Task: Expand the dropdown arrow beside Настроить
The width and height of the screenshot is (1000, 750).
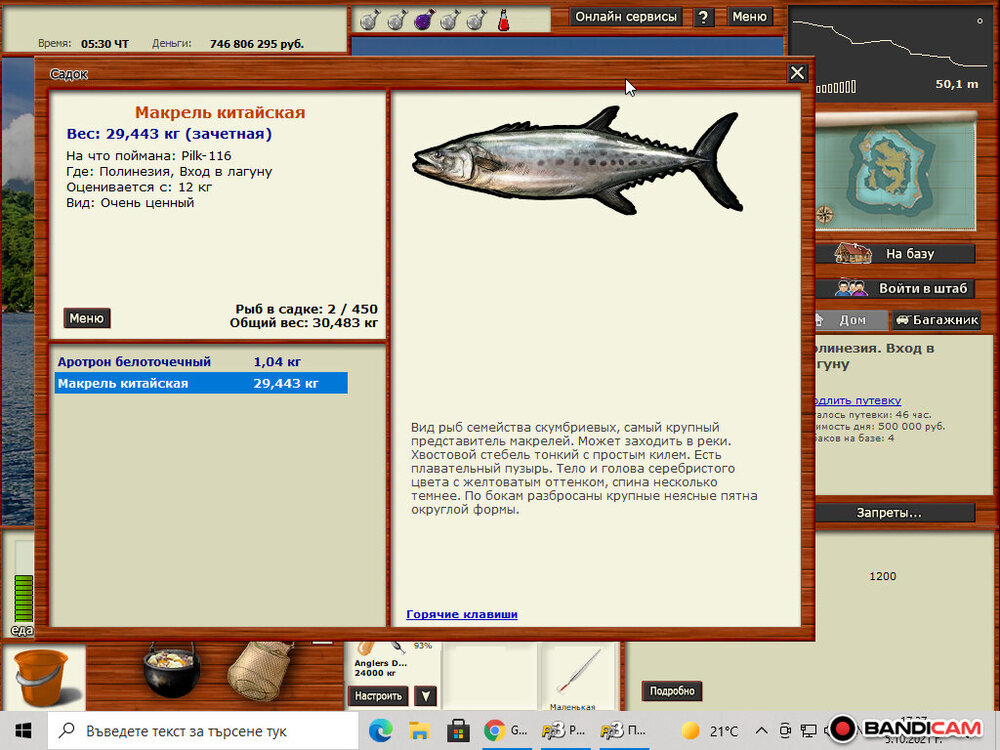Action: click(x=425, y=696)
